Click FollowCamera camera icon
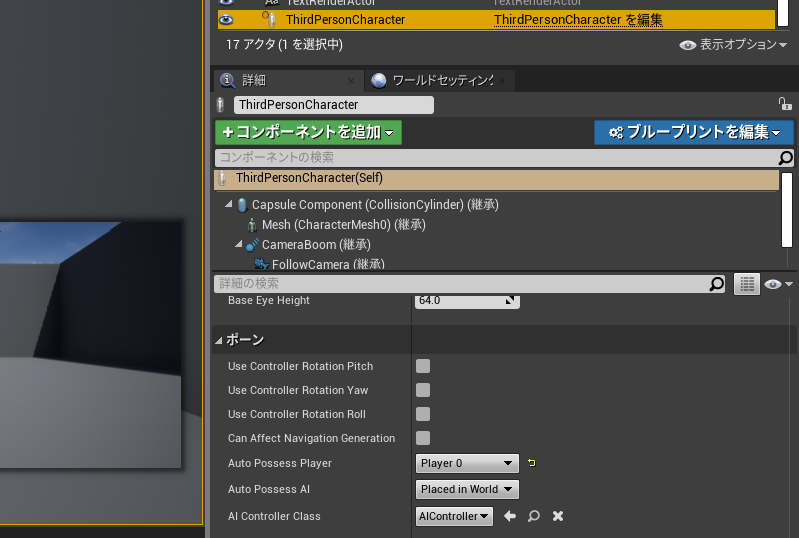Screen dimensions: 799x538 [262, 264]
